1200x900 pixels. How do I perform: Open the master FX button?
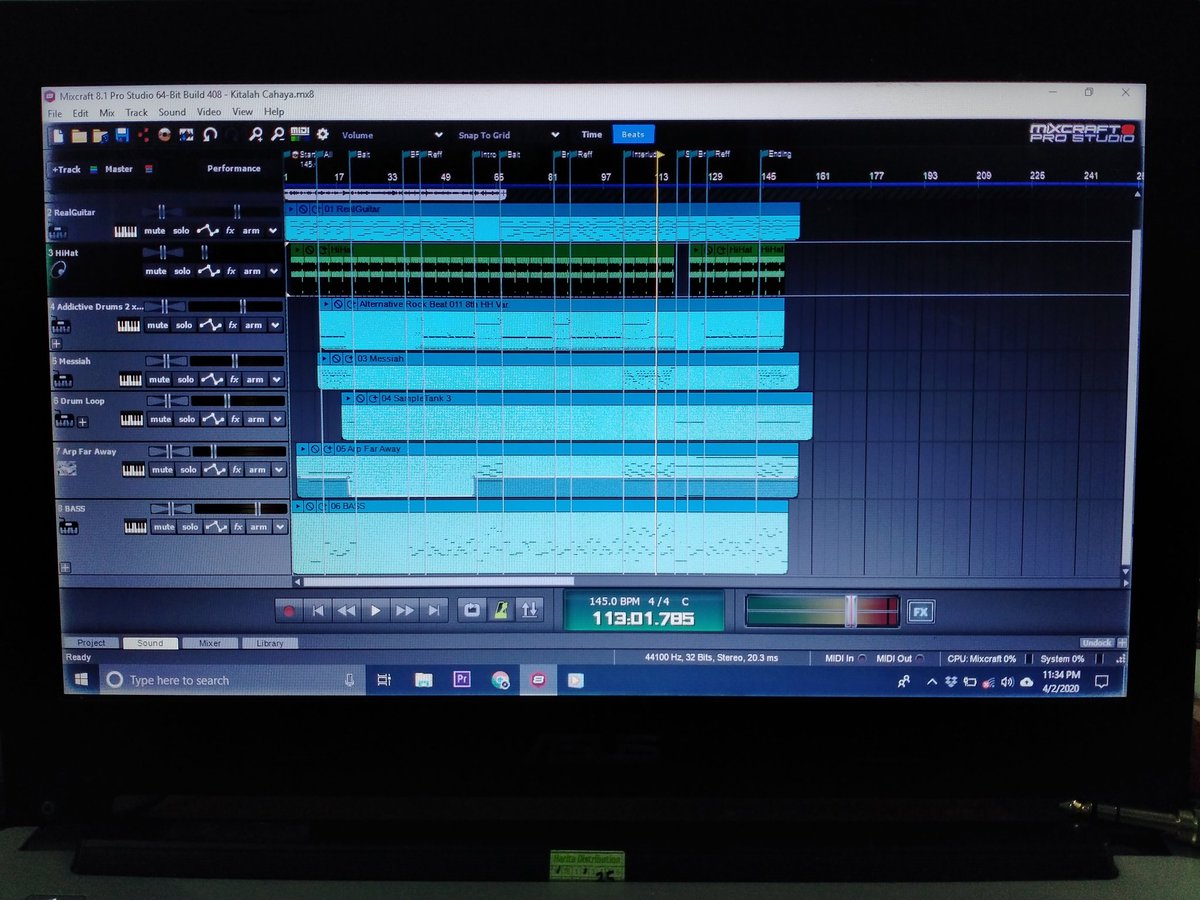[920, 611]
